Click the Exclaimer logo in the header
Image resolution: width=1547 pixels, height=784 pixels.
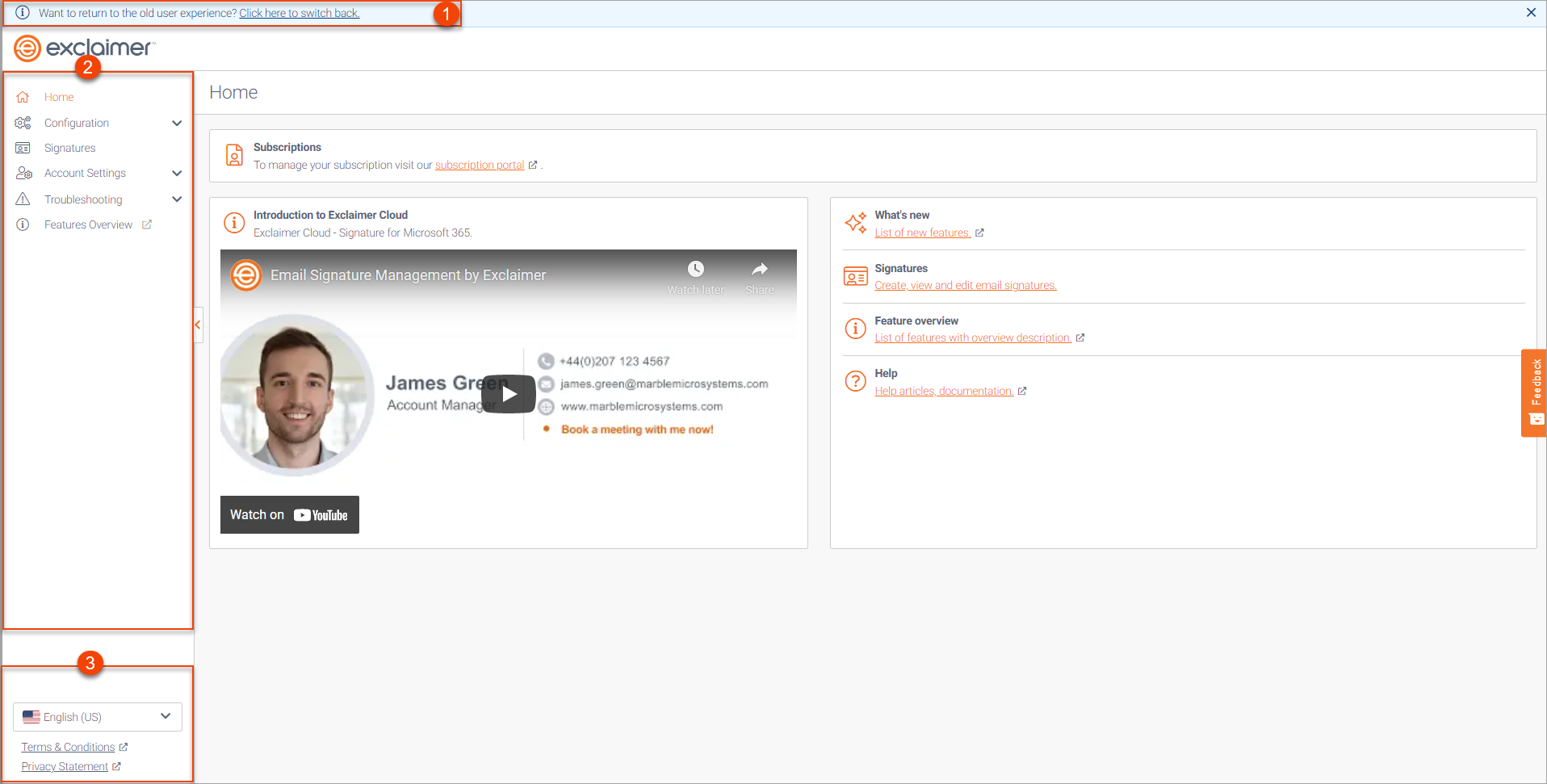83,48
